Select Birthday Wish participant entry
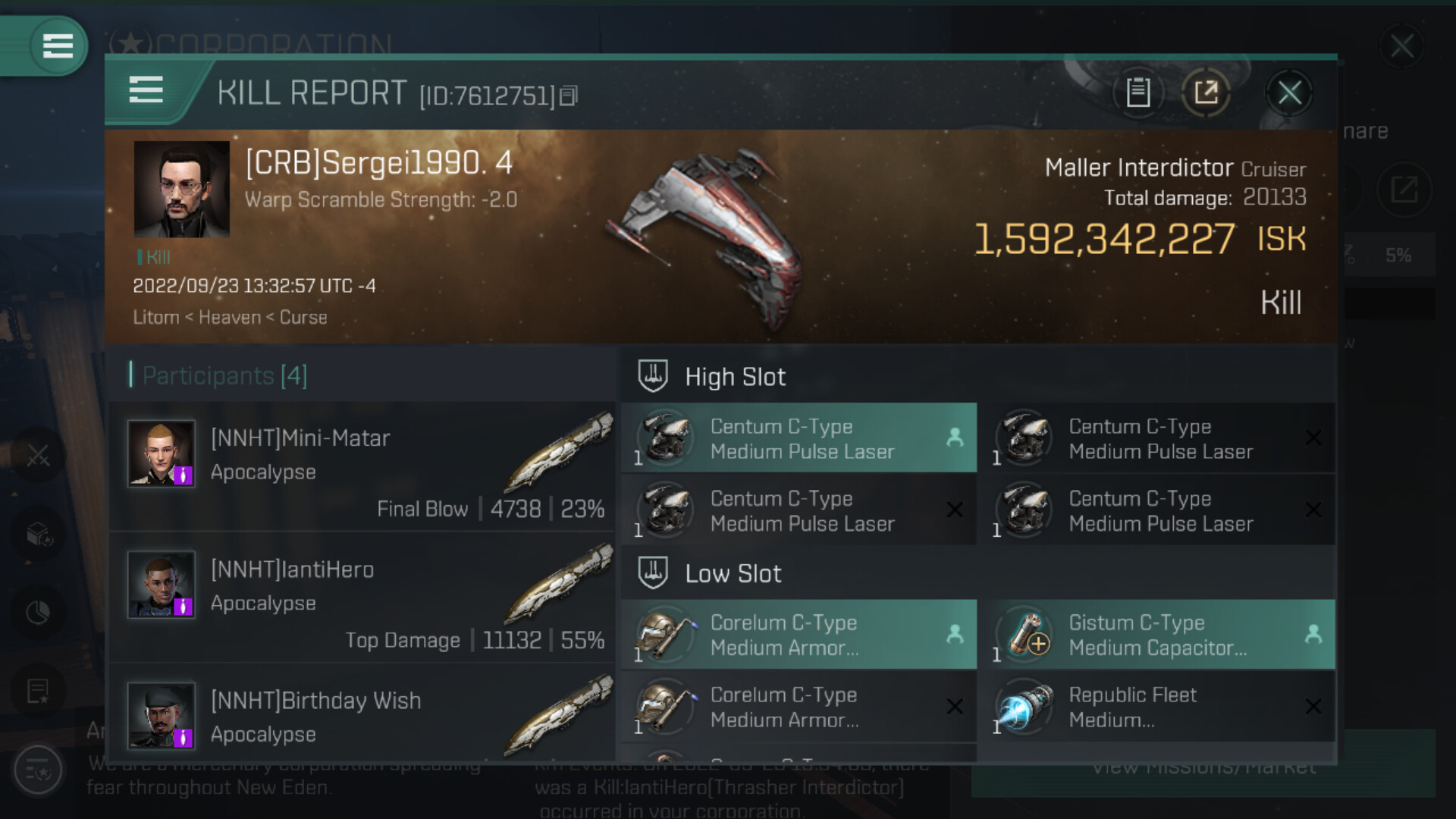The height and width of the screenshot is (819, 1456). [x=362, y=717]
